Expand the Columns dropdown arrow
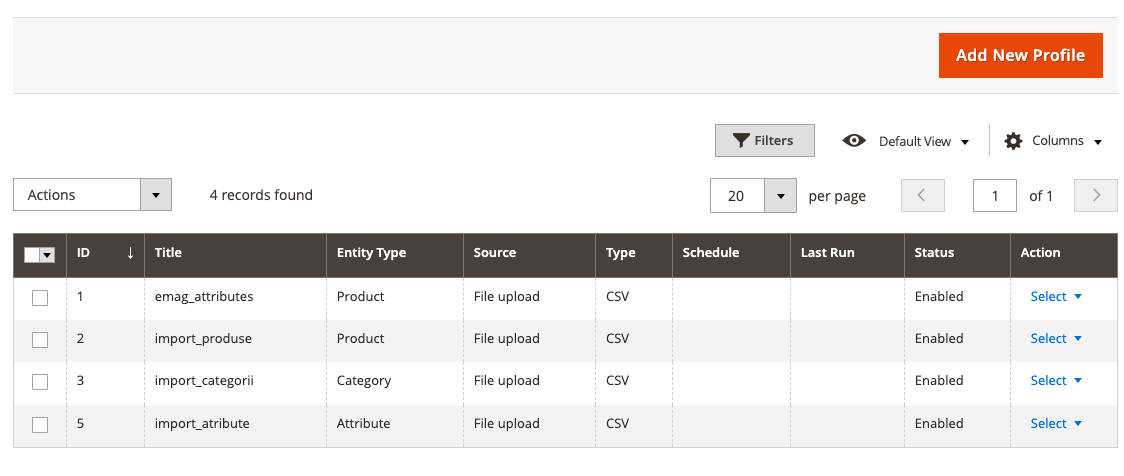The height and width of the screenshot is (476, 1124). click(1097, 142)
